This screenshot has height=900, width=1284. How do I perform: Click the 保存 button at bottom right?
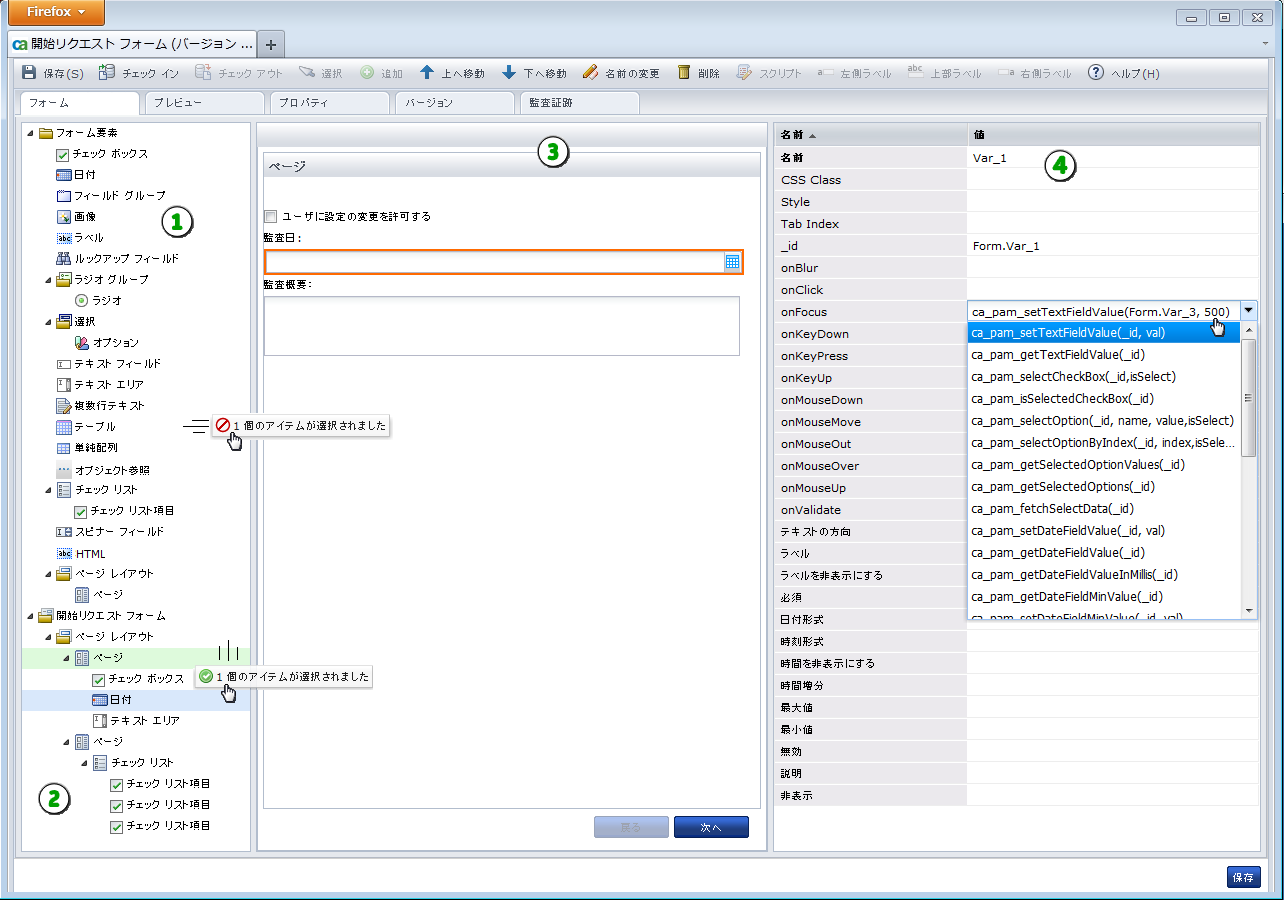click(x=1243, y=877)
